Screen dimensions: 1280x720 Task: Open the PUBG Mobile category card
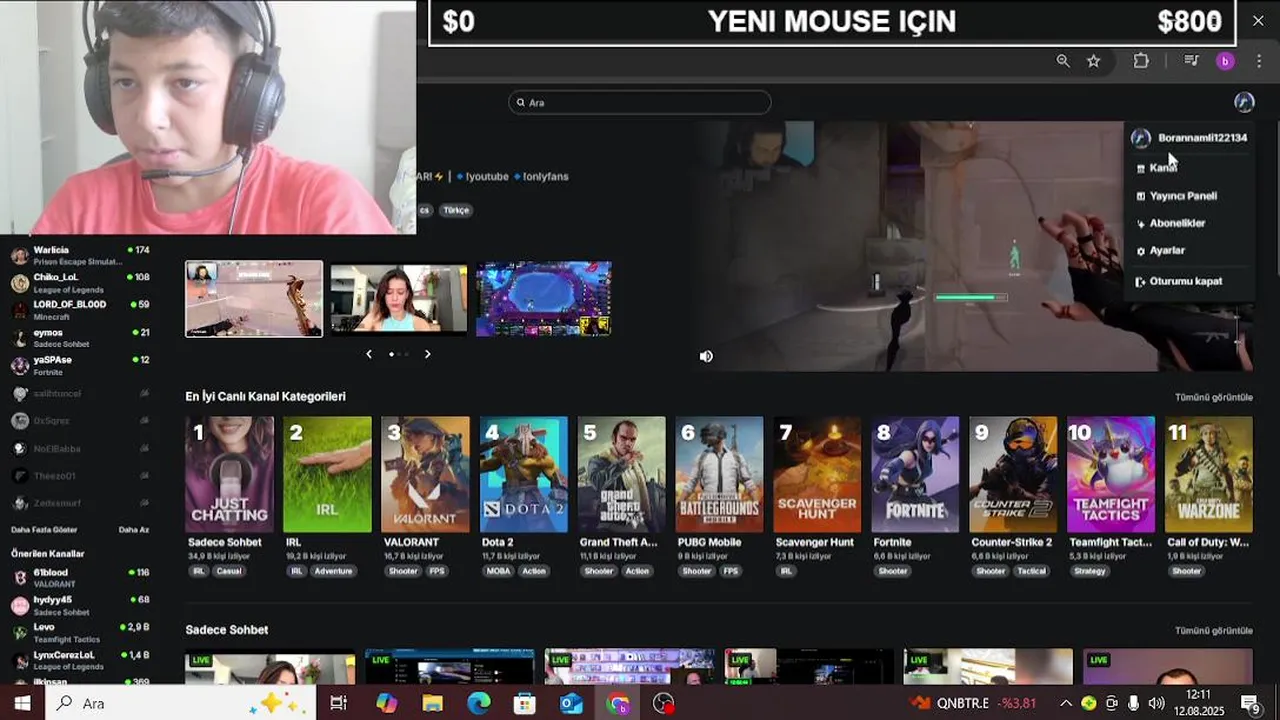pyautogui.click(x=720, y=474)
